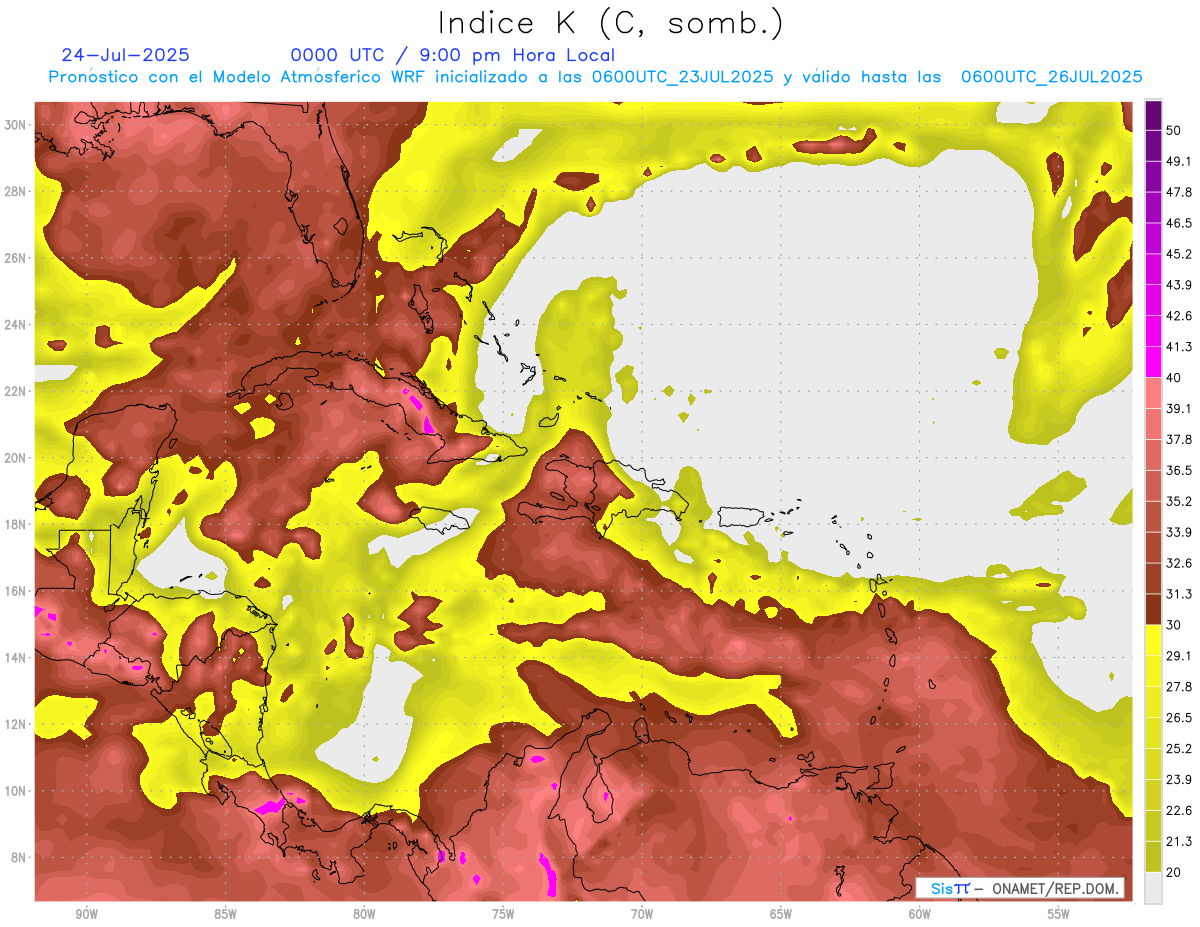Click the colorbar value 37.8
Screen dimensions: 1200x927
click(1178, 440)
